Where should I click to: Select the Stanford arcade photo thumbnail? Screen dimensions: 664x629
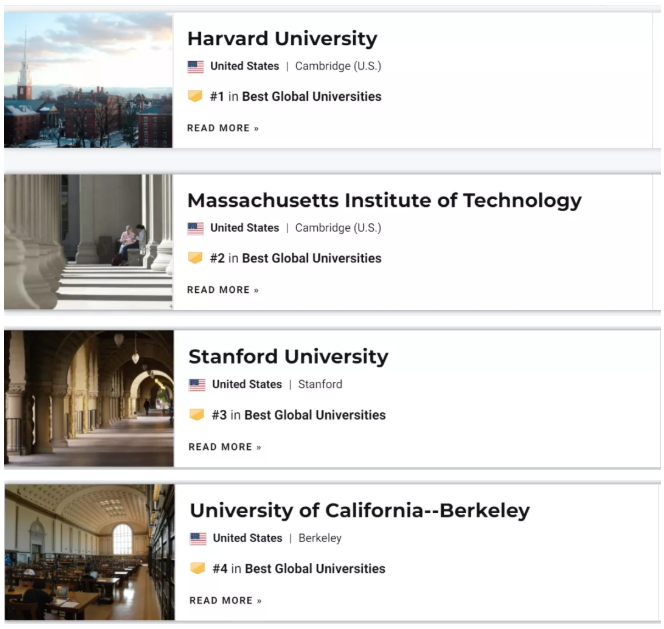click(x=89, y=399)
